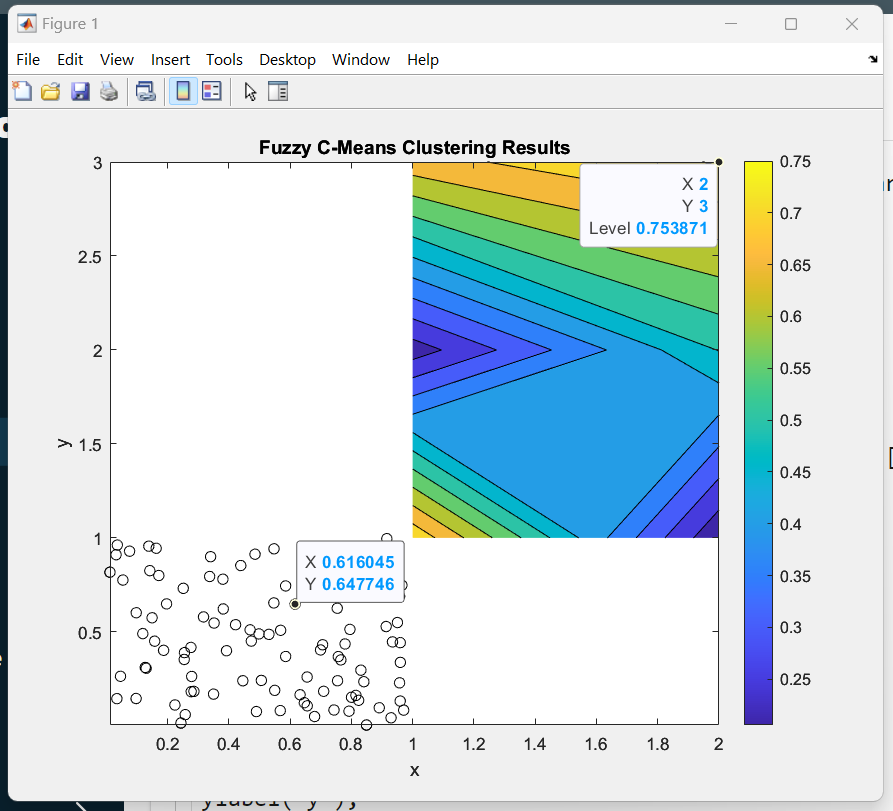Print the figure using the printer icon
893x811 pixels.
click(x=109, y=91)
